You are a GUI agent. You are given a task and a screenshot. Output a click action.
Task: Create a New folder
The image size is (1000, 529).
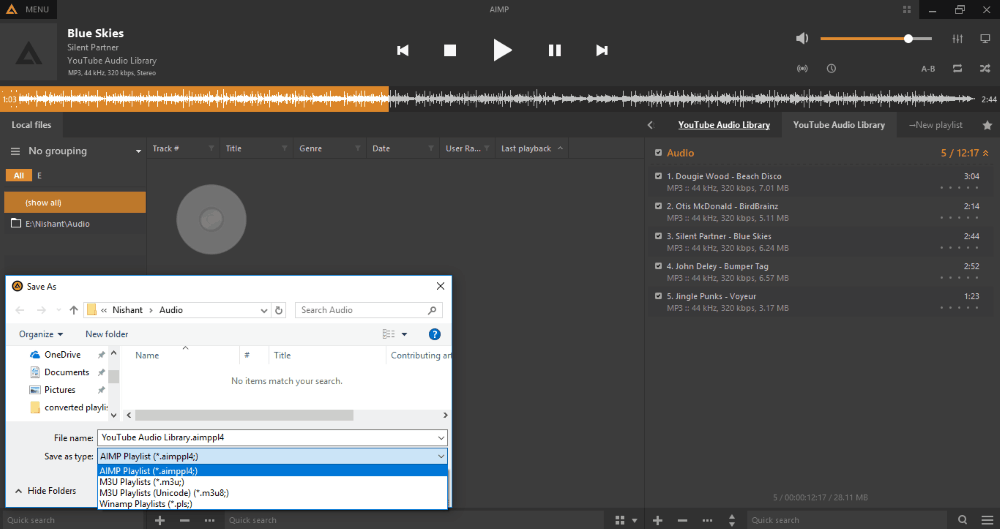point(107,334)
